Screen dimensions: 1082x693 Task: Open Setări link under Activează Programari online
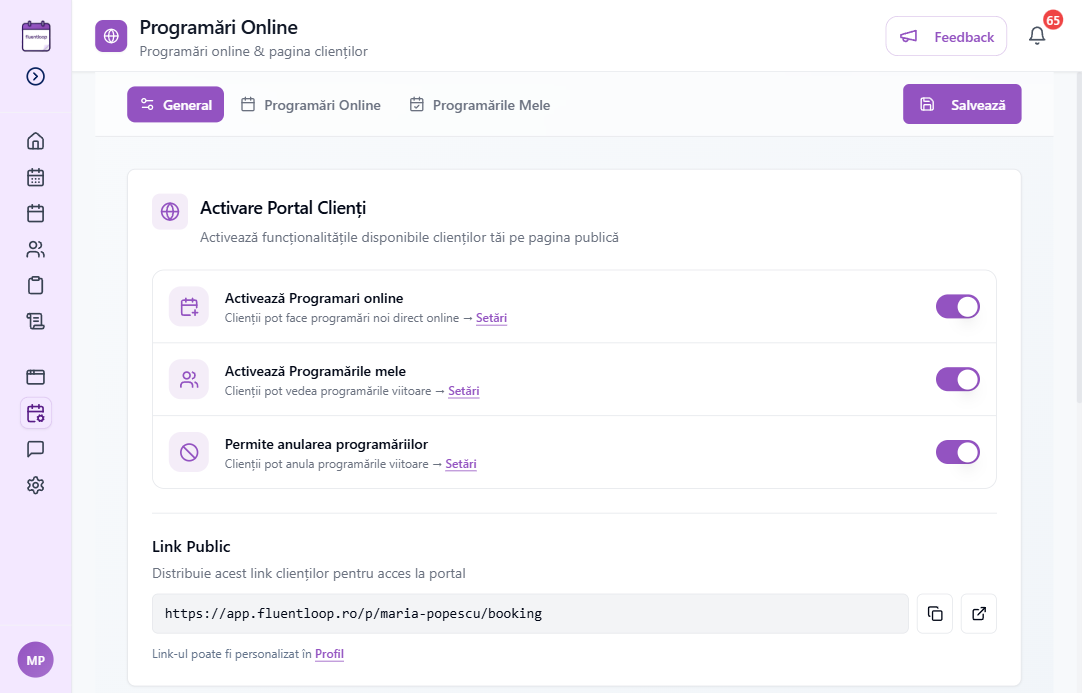491,318
